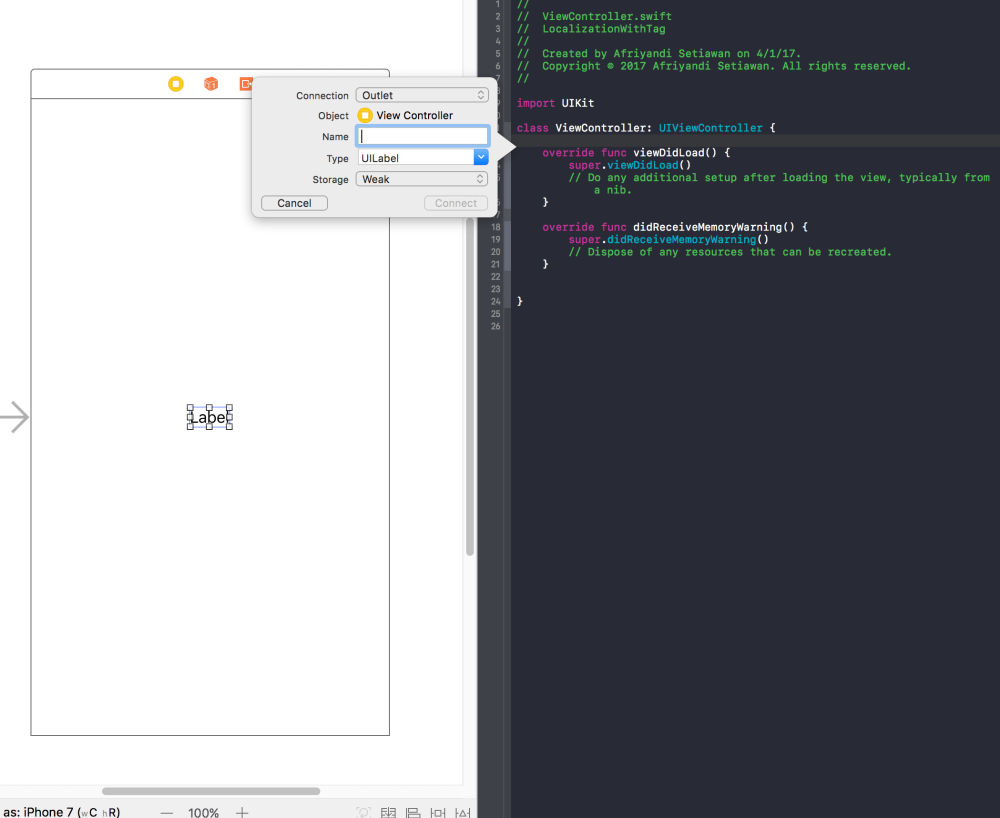Viewport: 1000px width, 818px height.
Task: Click line number 24 in gutter
Action: (x=496, y=302)
